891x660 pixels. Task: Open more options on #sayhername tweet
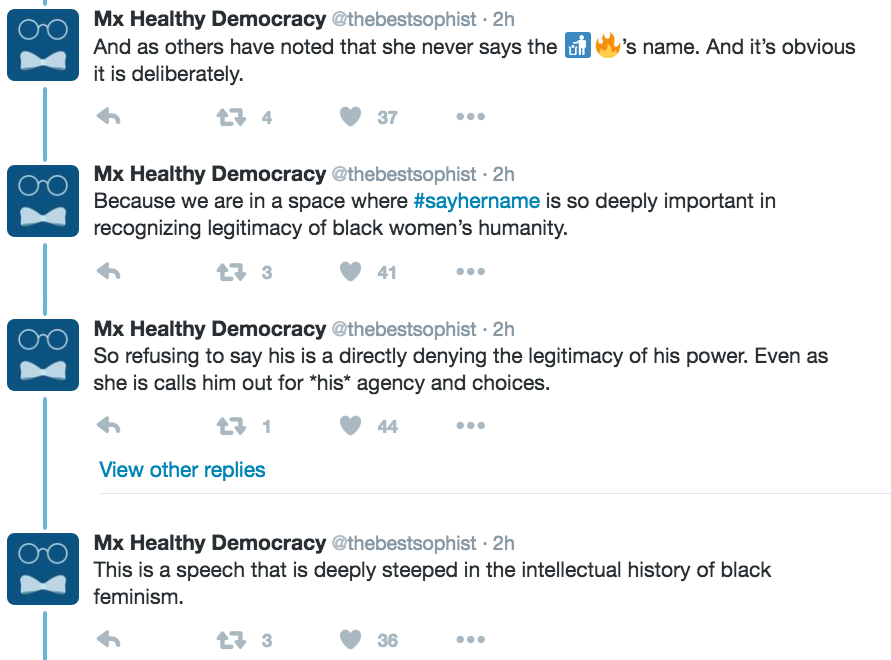point(470,272)
